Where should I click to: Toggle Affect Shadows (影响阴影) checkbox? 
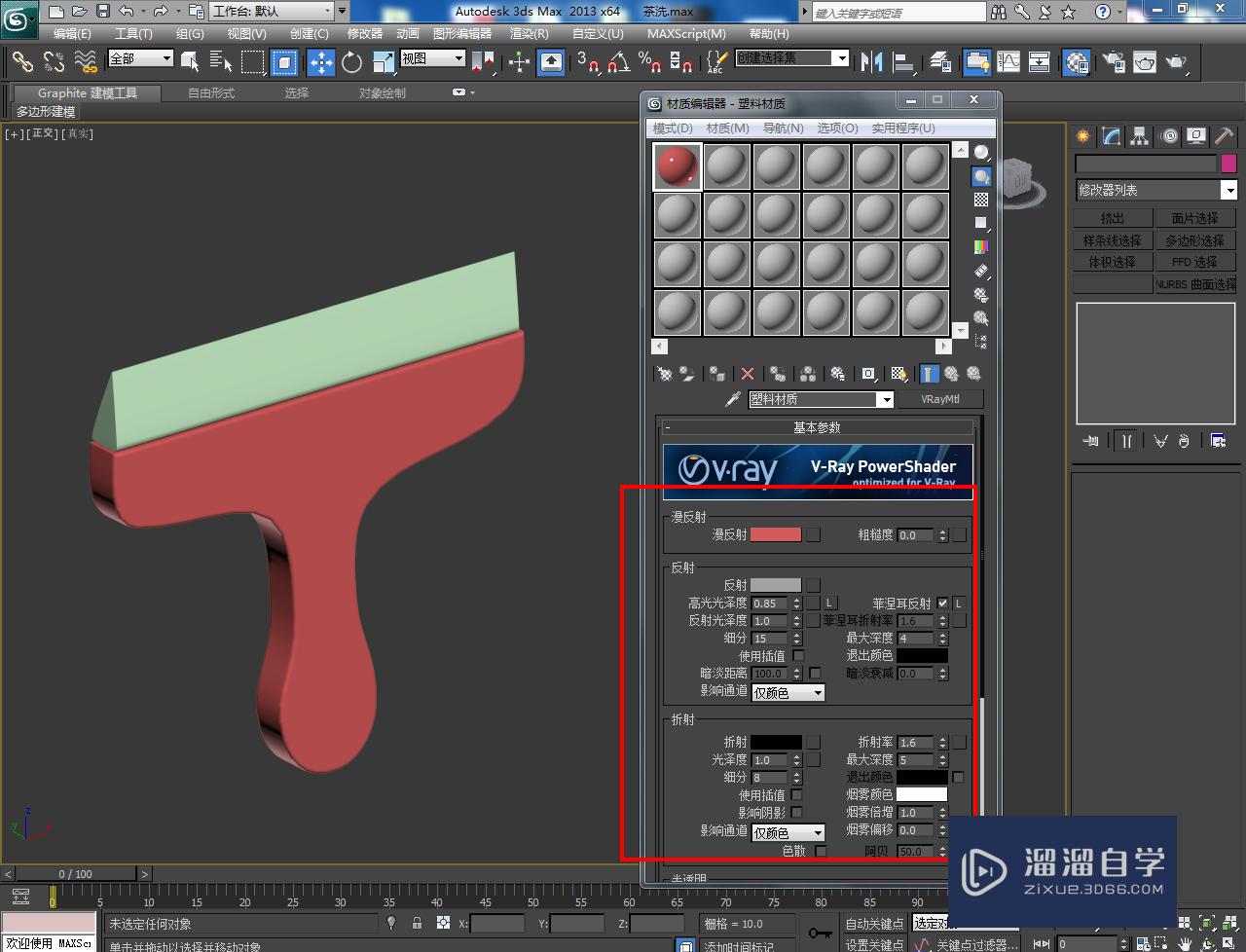click(796, 813)
